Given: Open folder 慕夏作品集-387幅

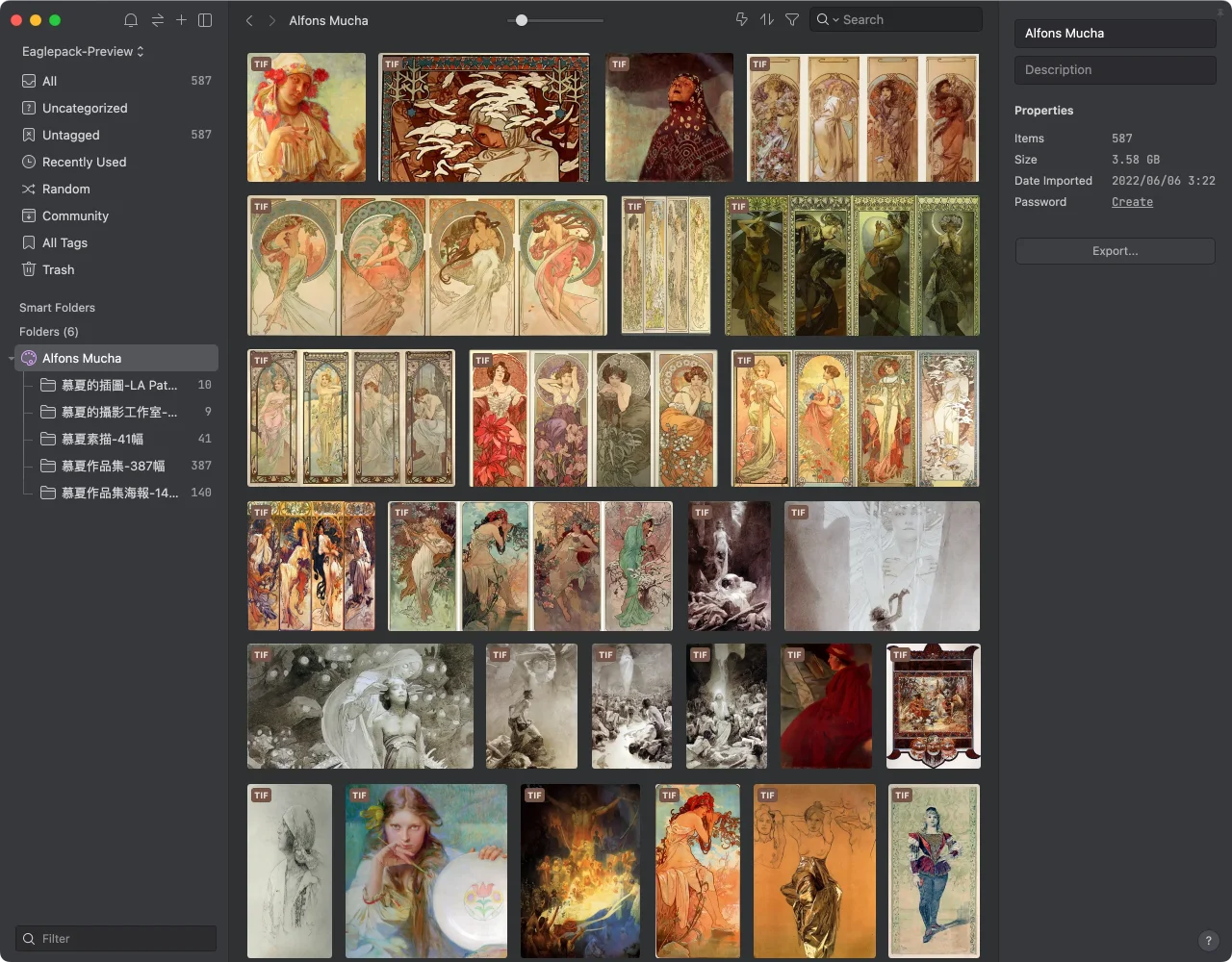Looking at the screenshot, I should 123,466.
